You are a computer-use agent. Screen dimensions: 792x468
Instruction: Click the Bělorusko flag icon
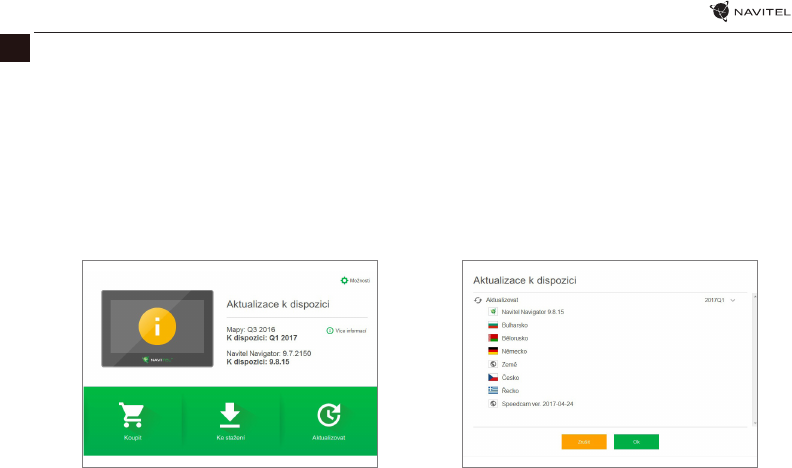[493, 338]
